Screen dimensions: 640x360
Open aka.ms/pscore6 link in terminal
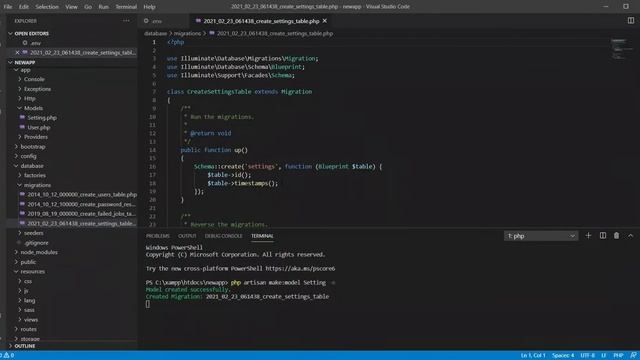tap(300, 269)
